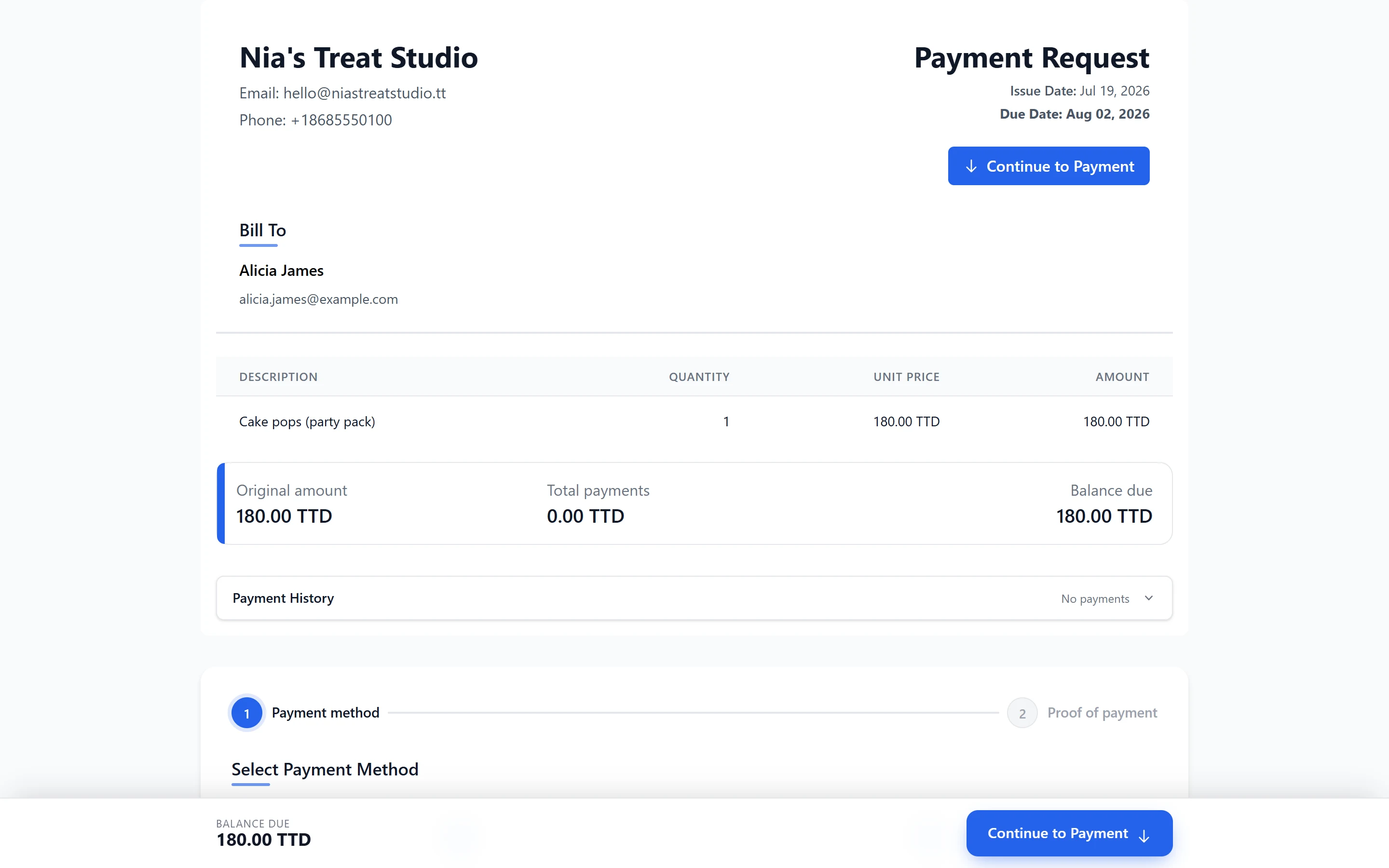Select step 2 circle Proof of payment
Screen dimensions: 1389x868
[1021, 713]
